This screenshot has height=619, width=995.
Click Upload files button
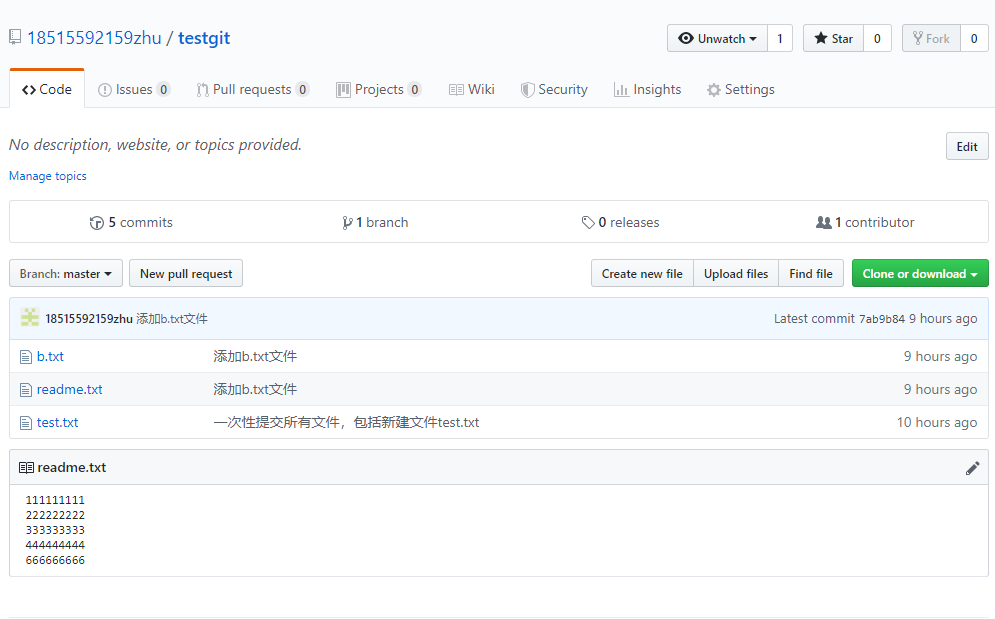pos(736,274)
